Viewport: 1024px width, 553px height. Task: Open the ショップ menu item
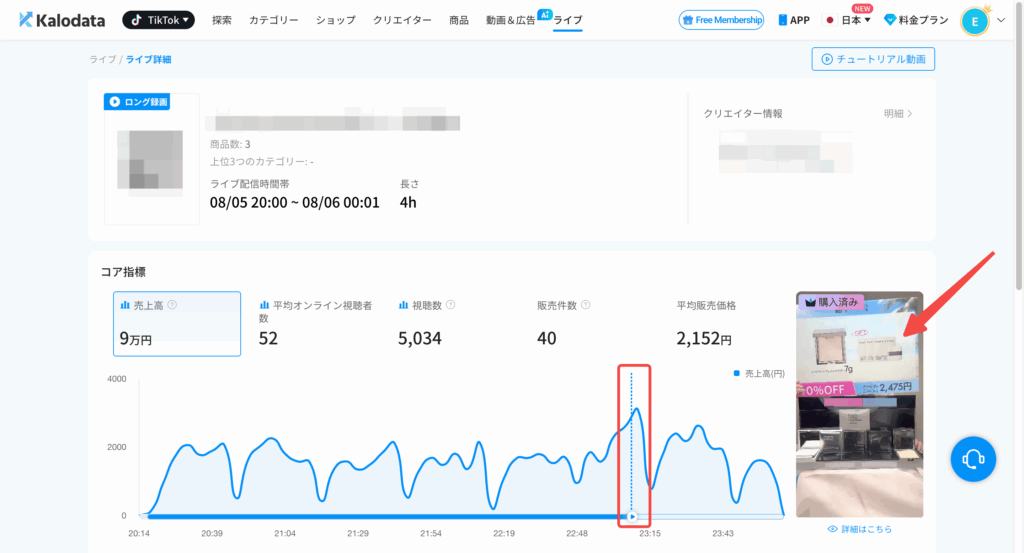[336, 20]
